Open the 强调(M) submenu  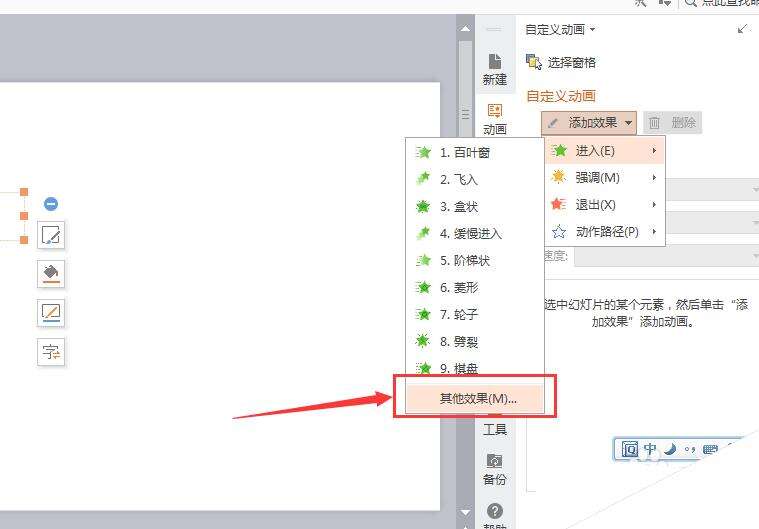click(605, 178)
